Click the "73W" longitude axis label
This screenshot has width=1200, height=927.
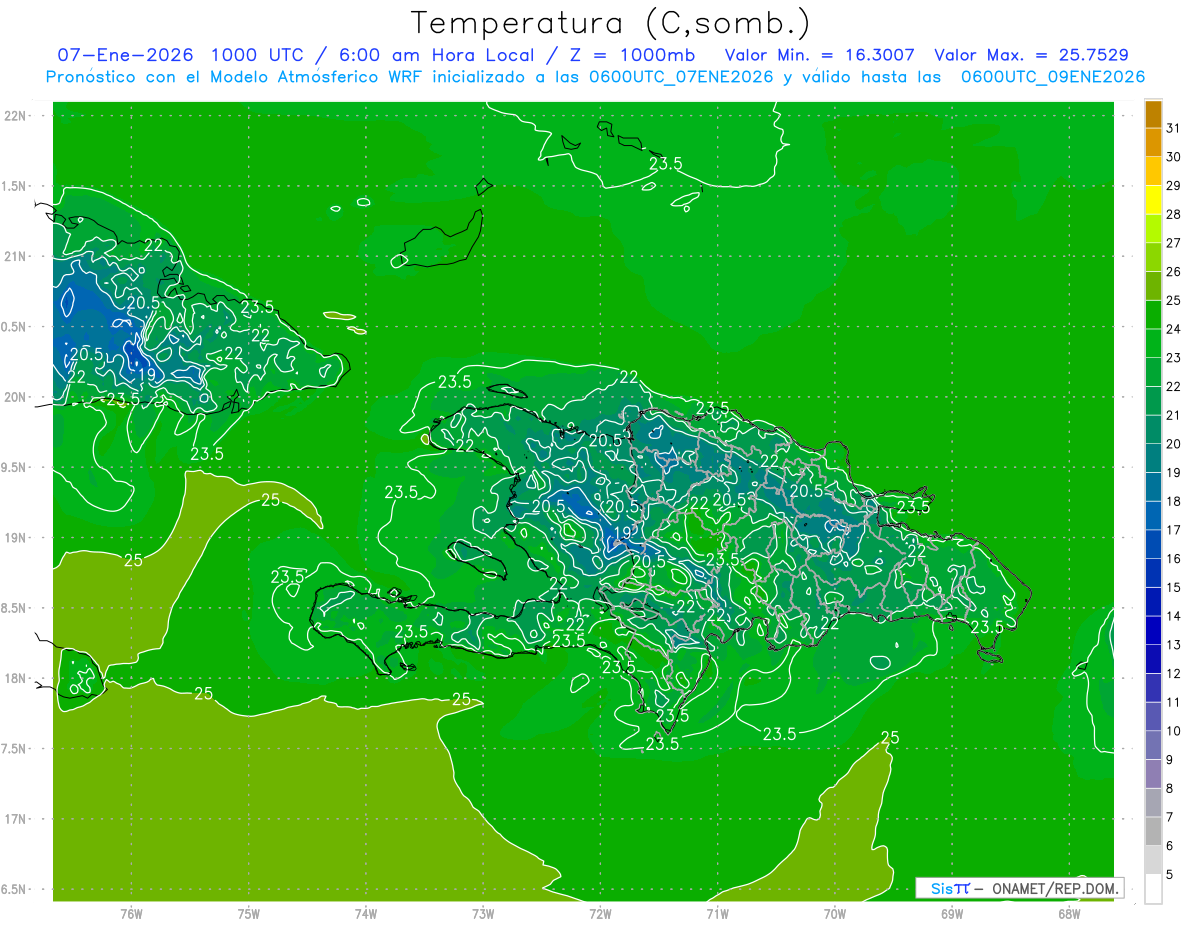click(x=483, y=914)
